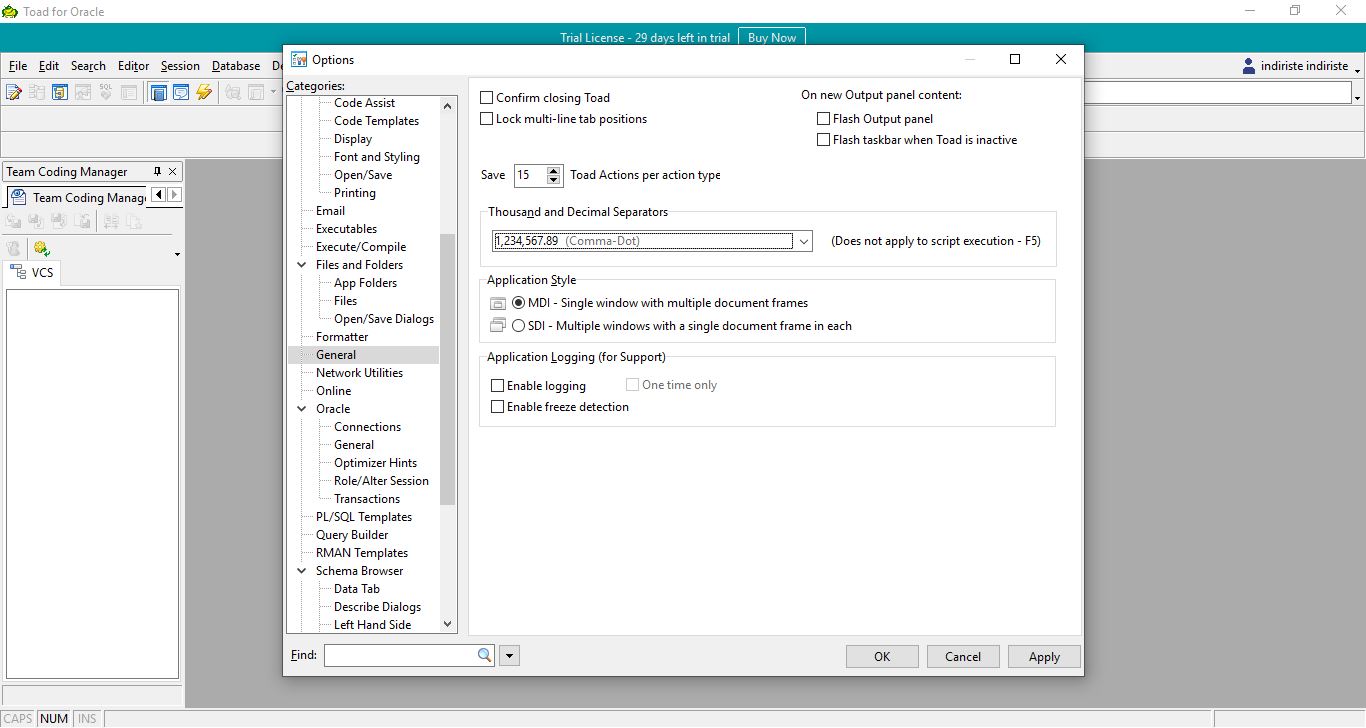Close the Team Coding Manager panel
The width and height of the screenshot is (1366, 728).
tap(173, 171)
